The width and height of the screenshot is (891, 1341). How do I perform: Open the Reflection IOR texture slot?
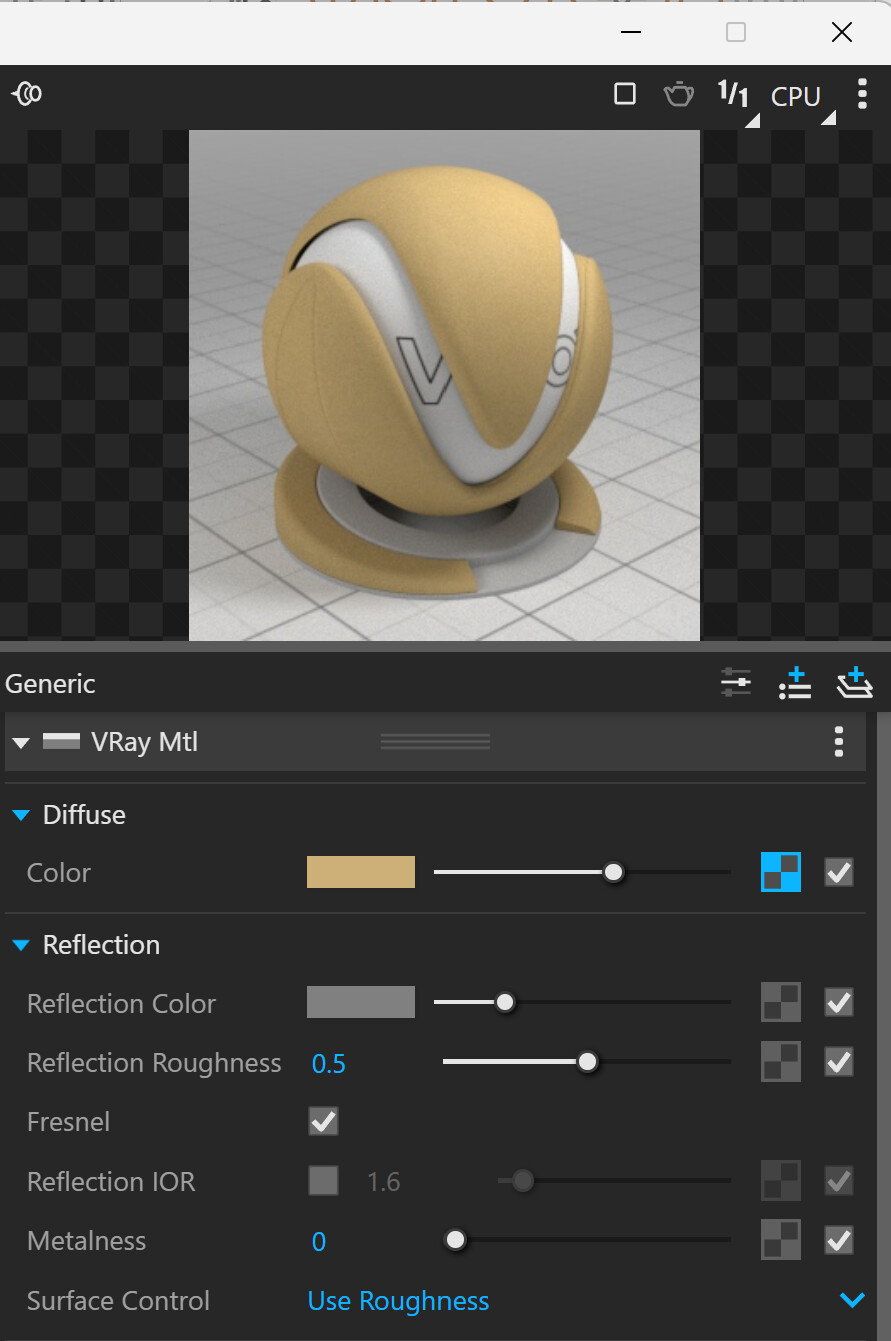781,1181
